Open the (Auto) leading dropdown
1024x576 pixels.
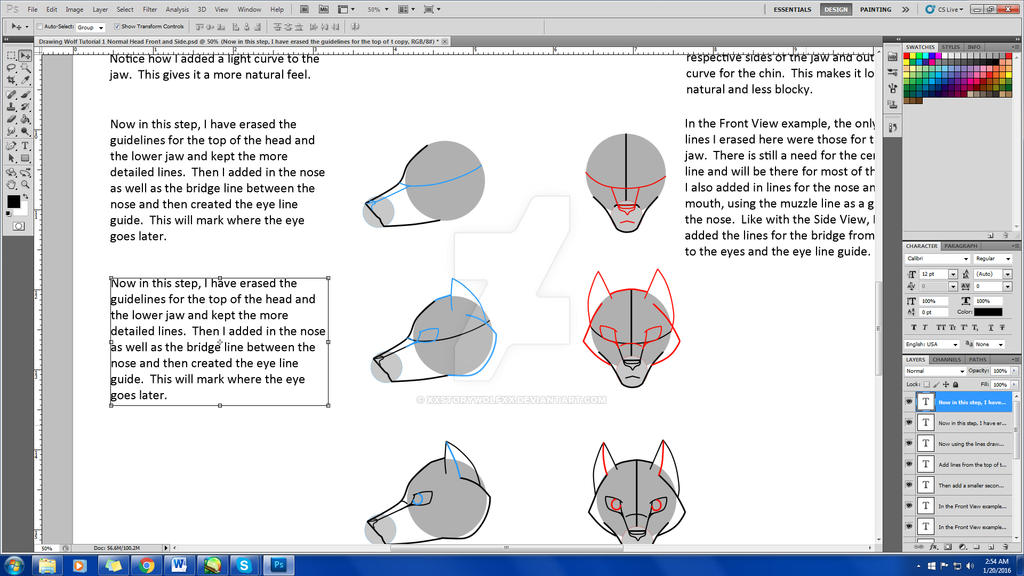1008,274
